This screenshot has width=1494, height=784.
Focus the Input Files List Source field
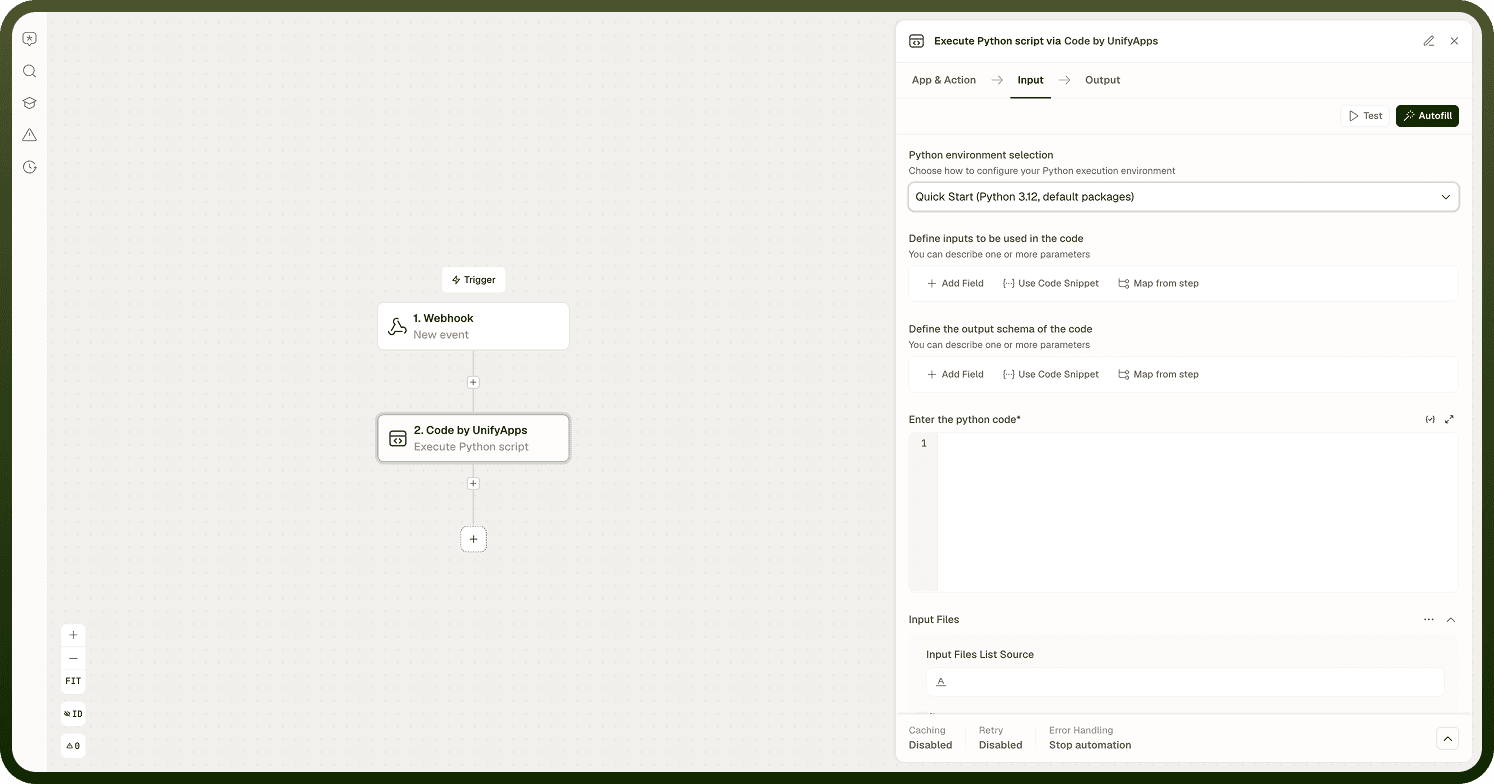pyautogui.click(x=1185, y=682)
